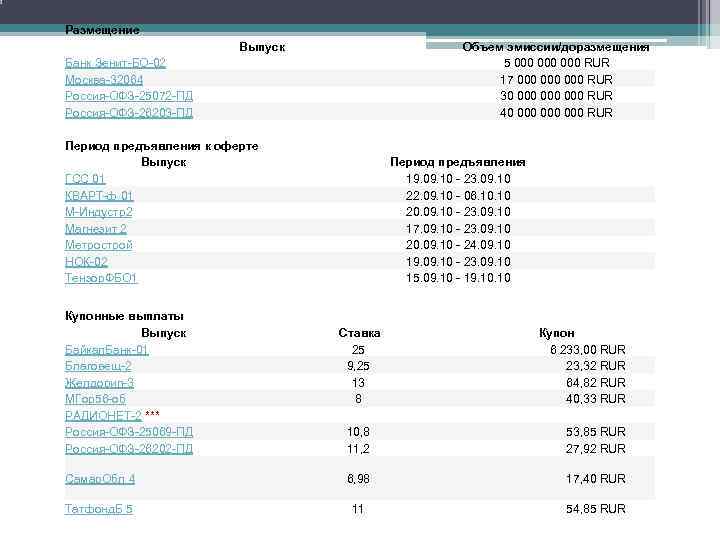Select the 17 000 000 000 RUR value
This screenshot has height=540, width=720.
pos(557,80)
